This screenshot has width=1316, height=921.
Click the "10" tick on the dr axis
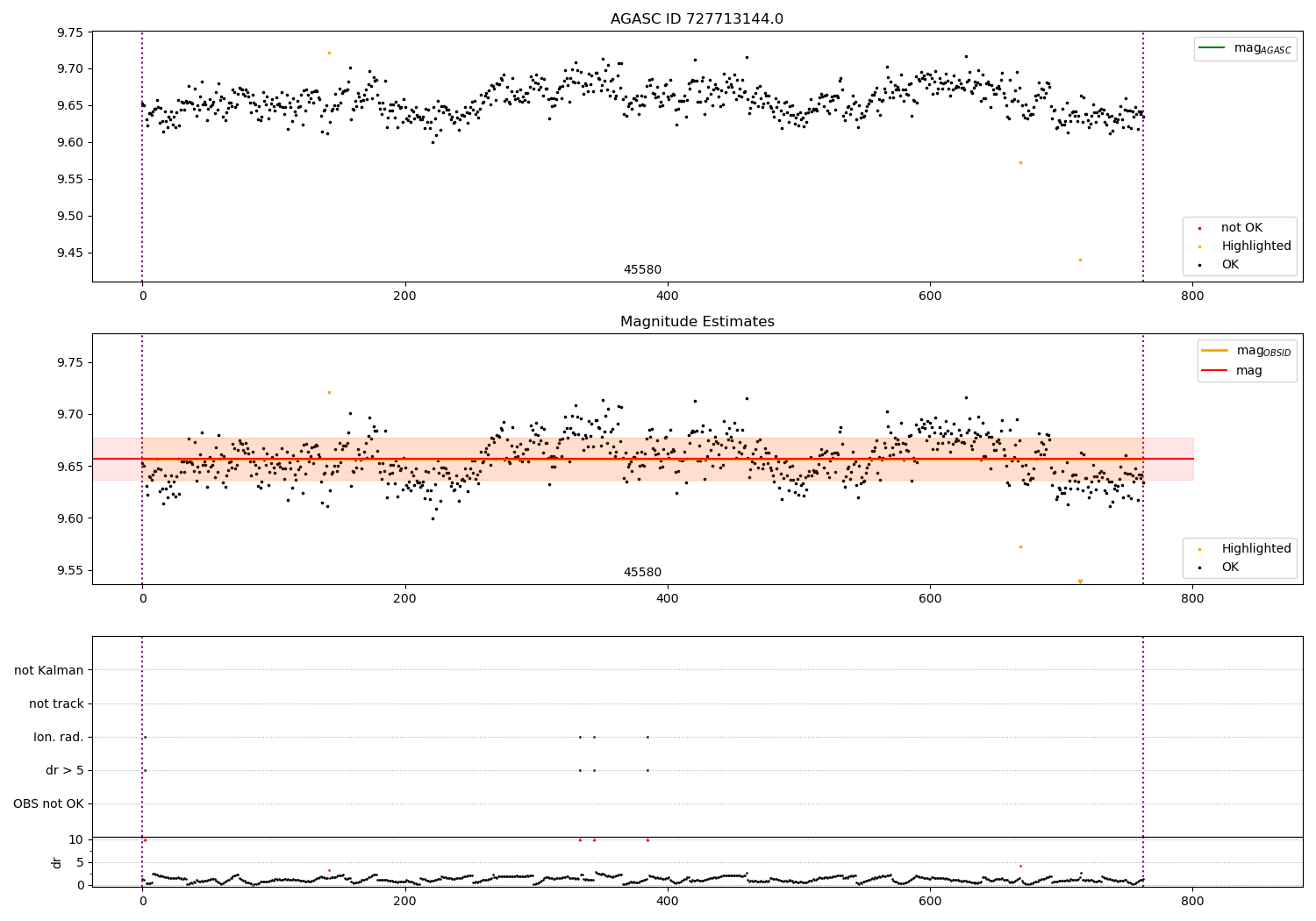click(76, 840)
